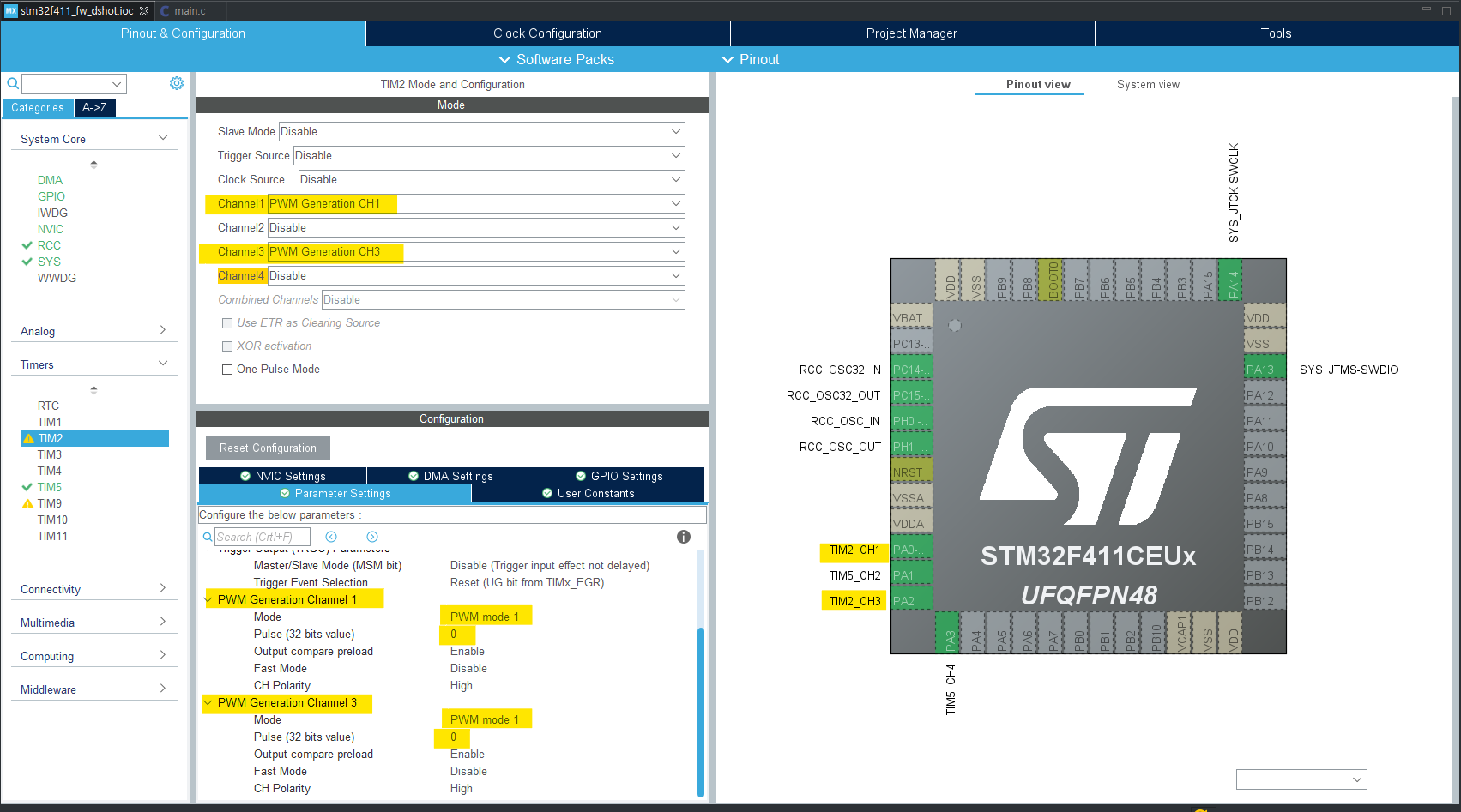The height and width of the screenshot is (812, 1461).
Task: Open Channel4 dropdown
Action: tap(476, 275)
